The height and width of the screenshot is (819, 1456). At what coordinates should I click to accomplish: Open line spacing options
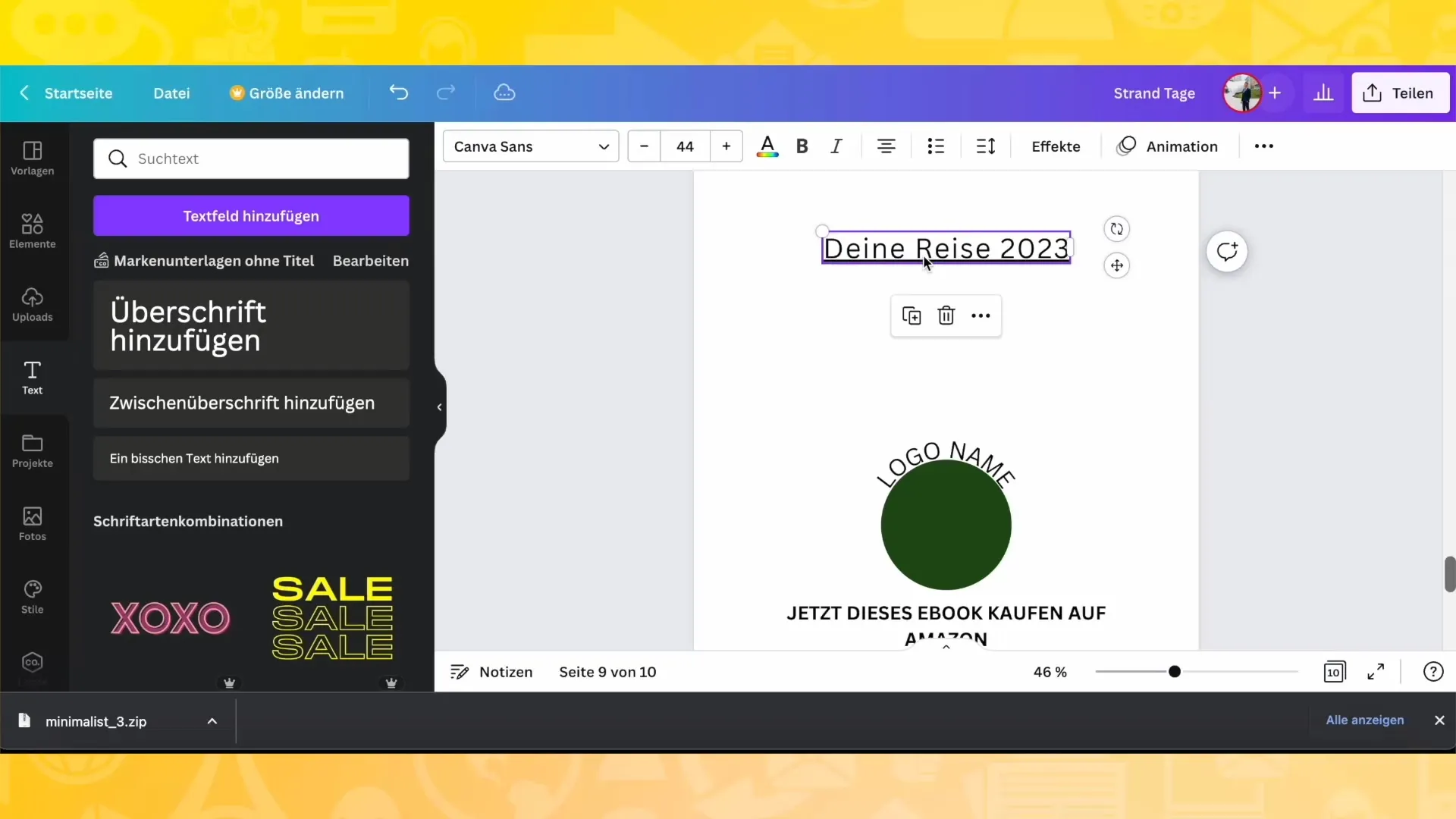tap(985, 146)
